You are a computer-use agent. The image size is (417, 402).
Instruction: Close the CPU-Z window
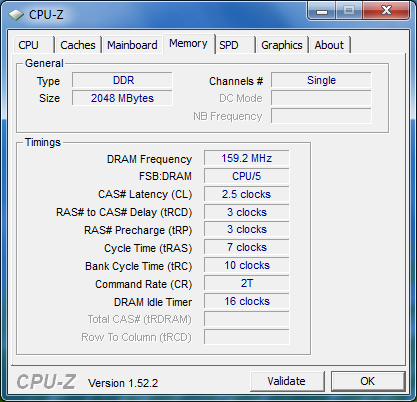click(386, 11)
